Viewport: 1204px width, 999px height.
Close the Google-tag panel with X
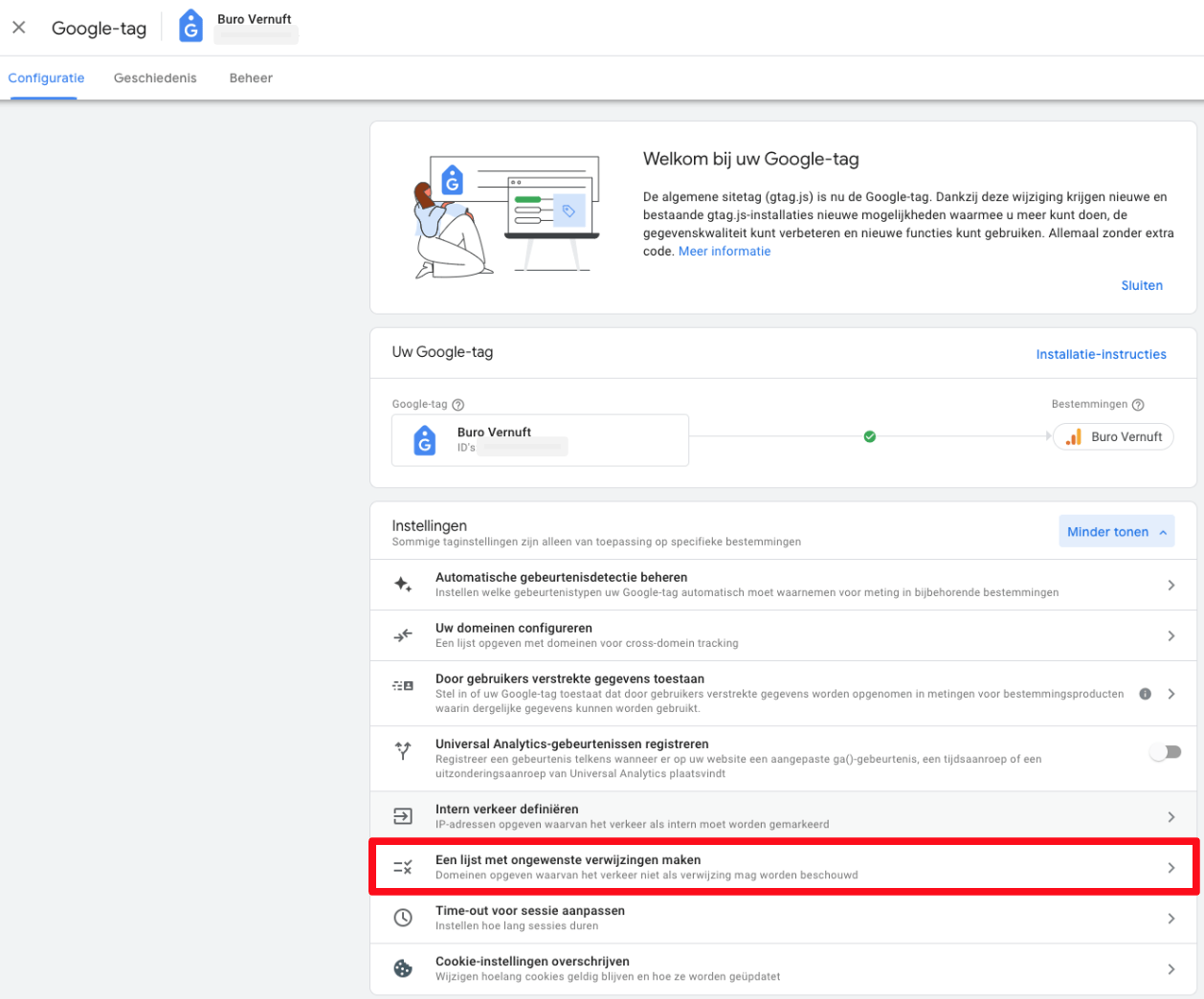pyautogui.click(x=19, y=28)
